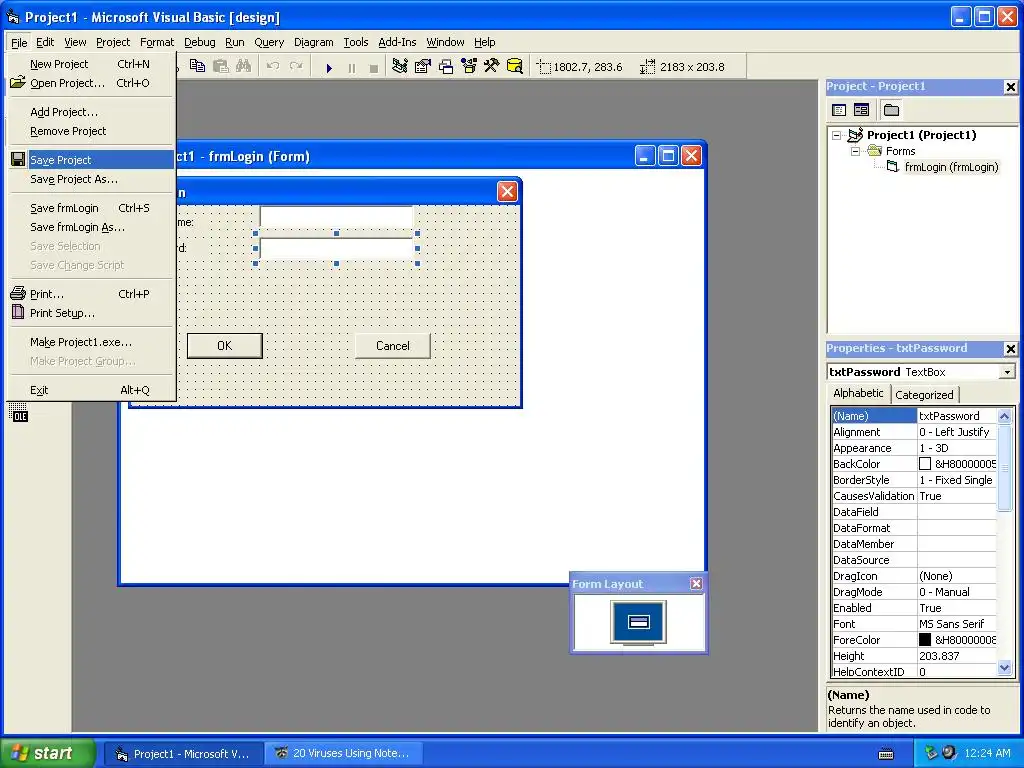Click the End stop toolbar icon
Image resolution: width=1024 pixels, height=768 pixels.
374,67
